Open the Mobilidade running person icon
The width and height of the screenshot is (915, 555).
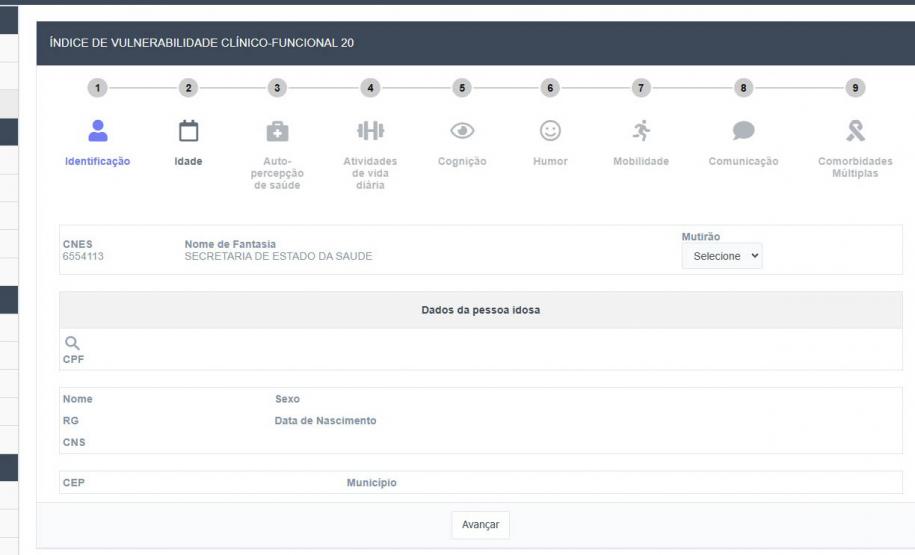(640, 130)
